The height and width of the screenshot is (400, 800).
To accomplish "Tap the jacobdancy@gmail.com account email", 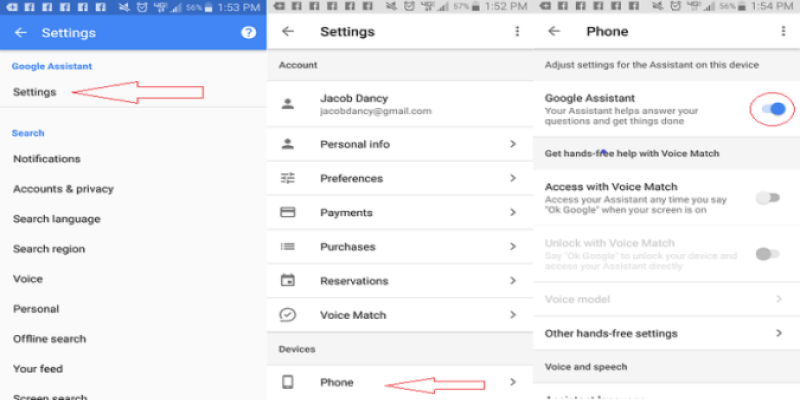I will [376, 111].
